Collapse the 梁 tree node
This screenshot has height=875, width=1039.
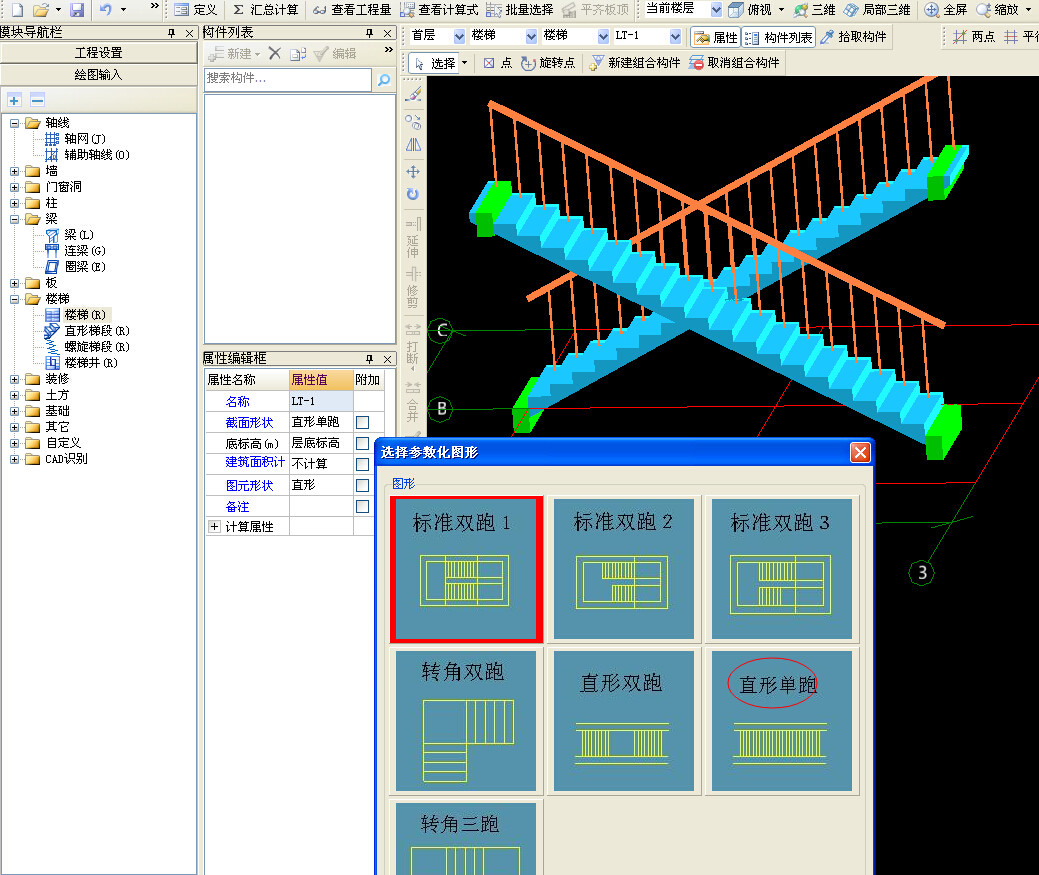point(14,219)
